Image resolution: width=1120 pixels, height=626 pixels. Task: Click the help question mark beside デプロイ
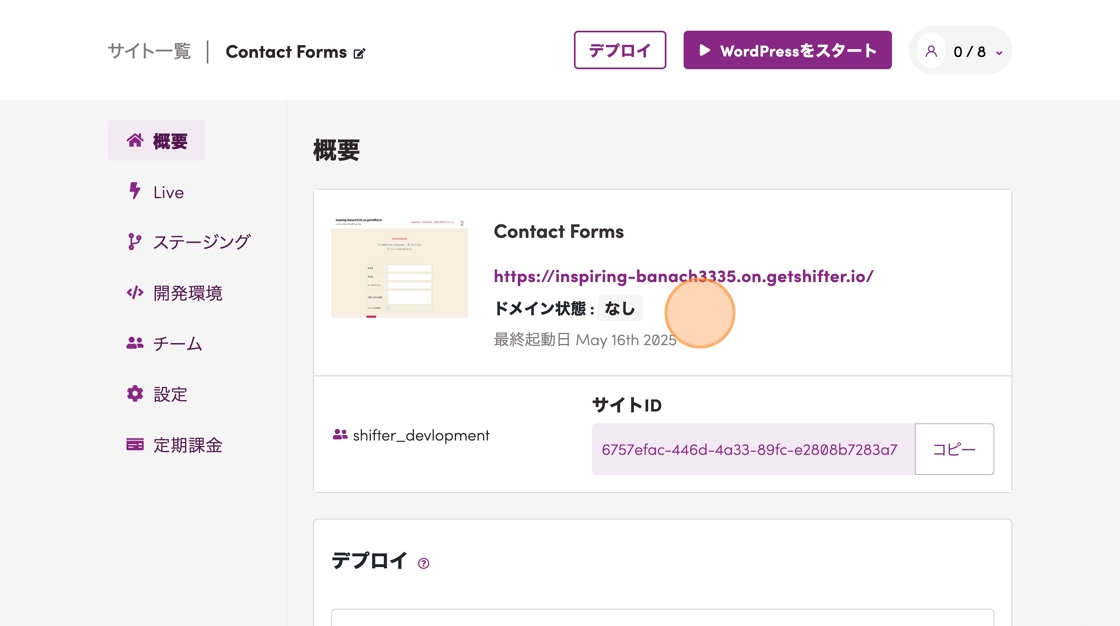(424, 563)
